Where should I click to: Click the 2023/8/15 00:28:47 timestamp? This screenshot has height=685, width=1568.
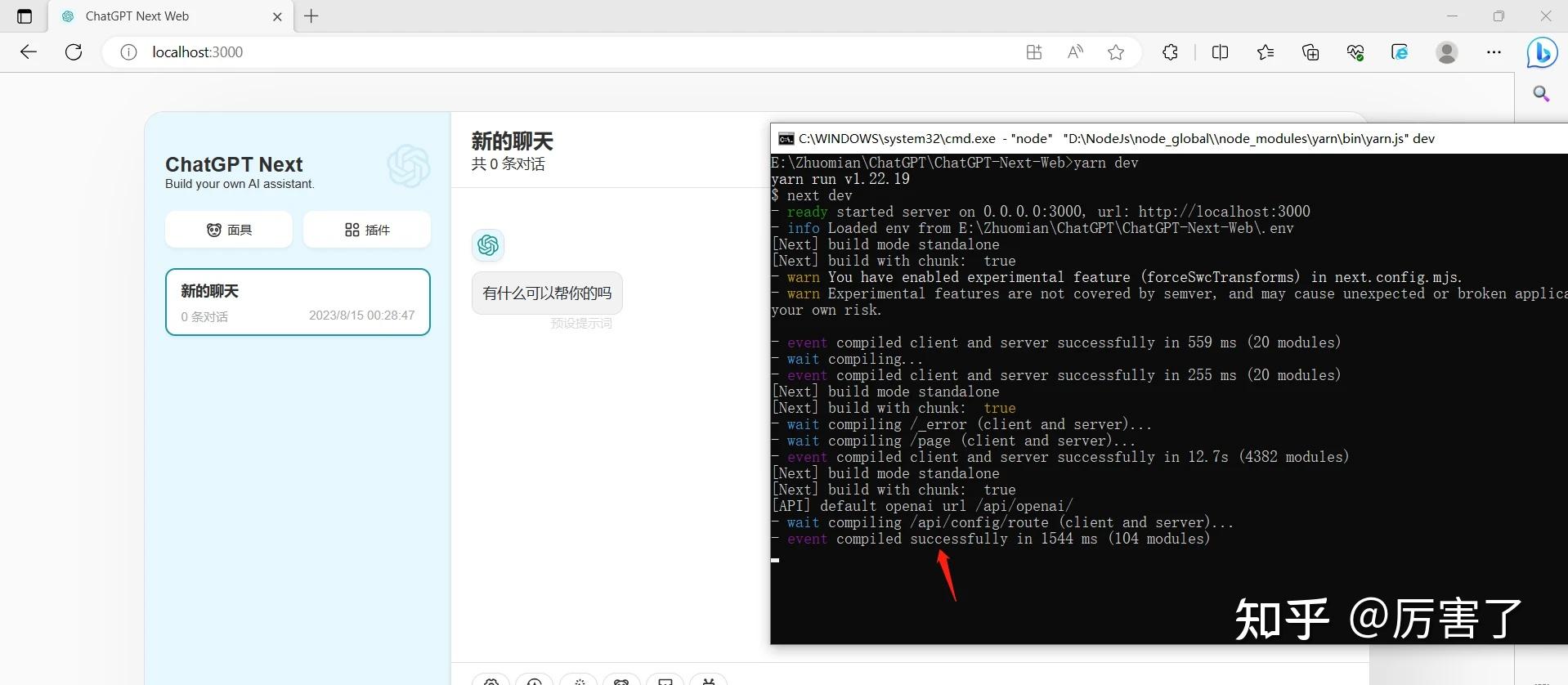coord(361,316)
